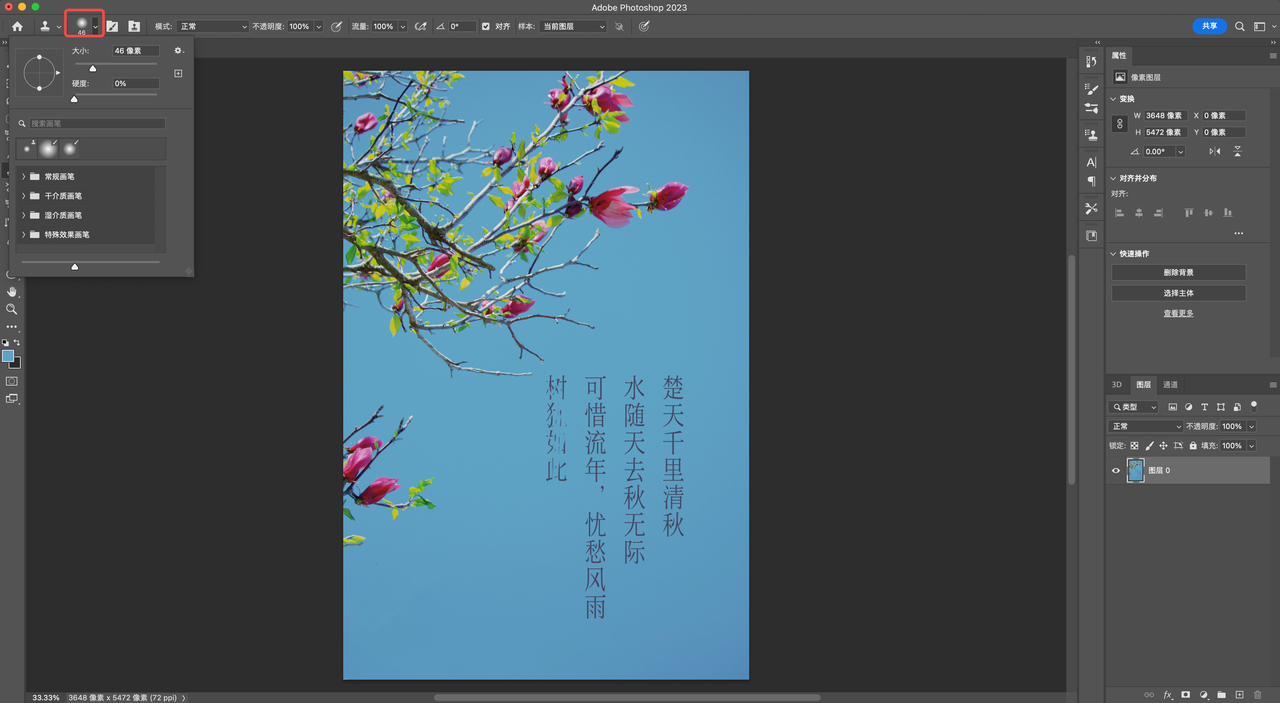The height and width of the screenshot is (703, 1280).
Task: Open the Character panel icon on the right rail
Action: pyautogui.click(x=1091, y=162)
